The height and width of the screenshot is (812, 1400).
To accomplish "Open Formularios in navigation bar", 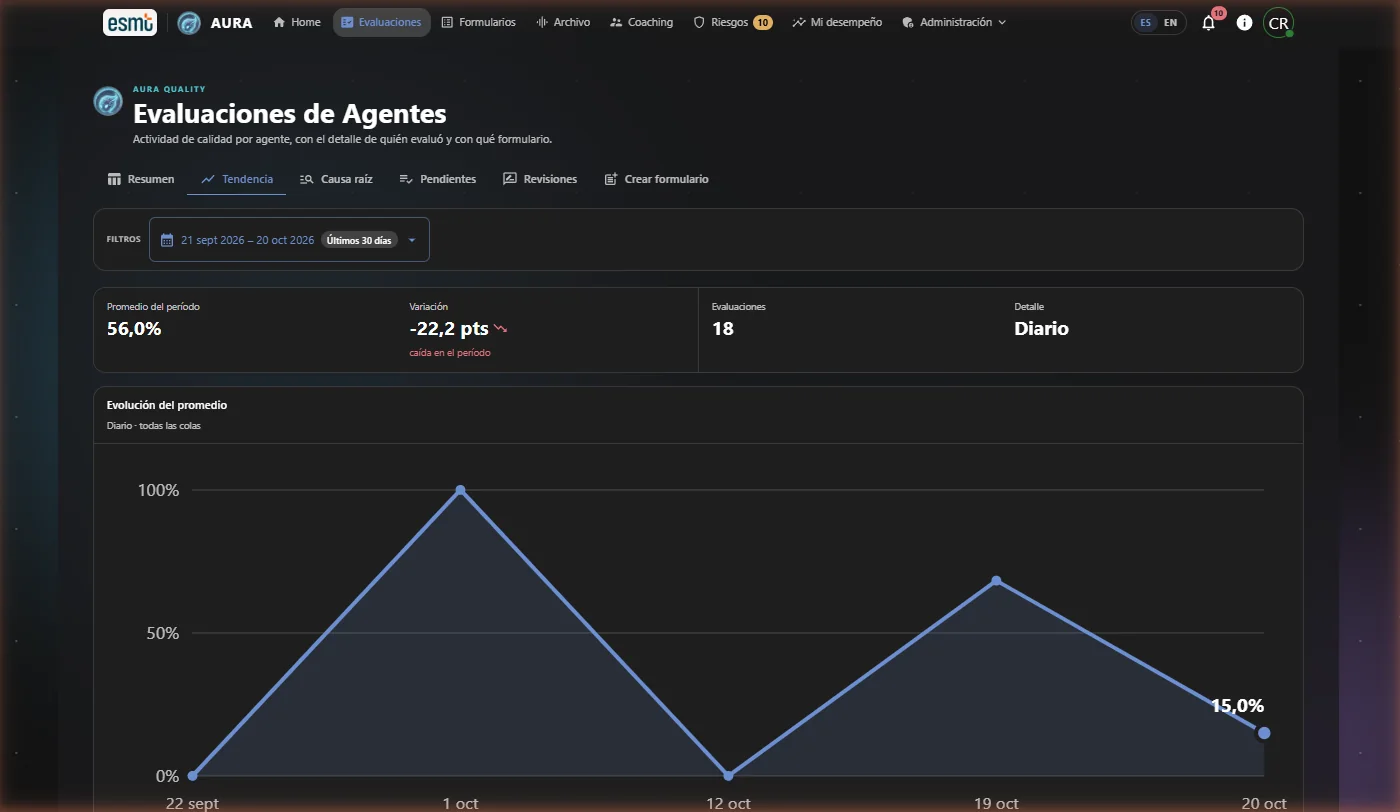I will [478, 22].
